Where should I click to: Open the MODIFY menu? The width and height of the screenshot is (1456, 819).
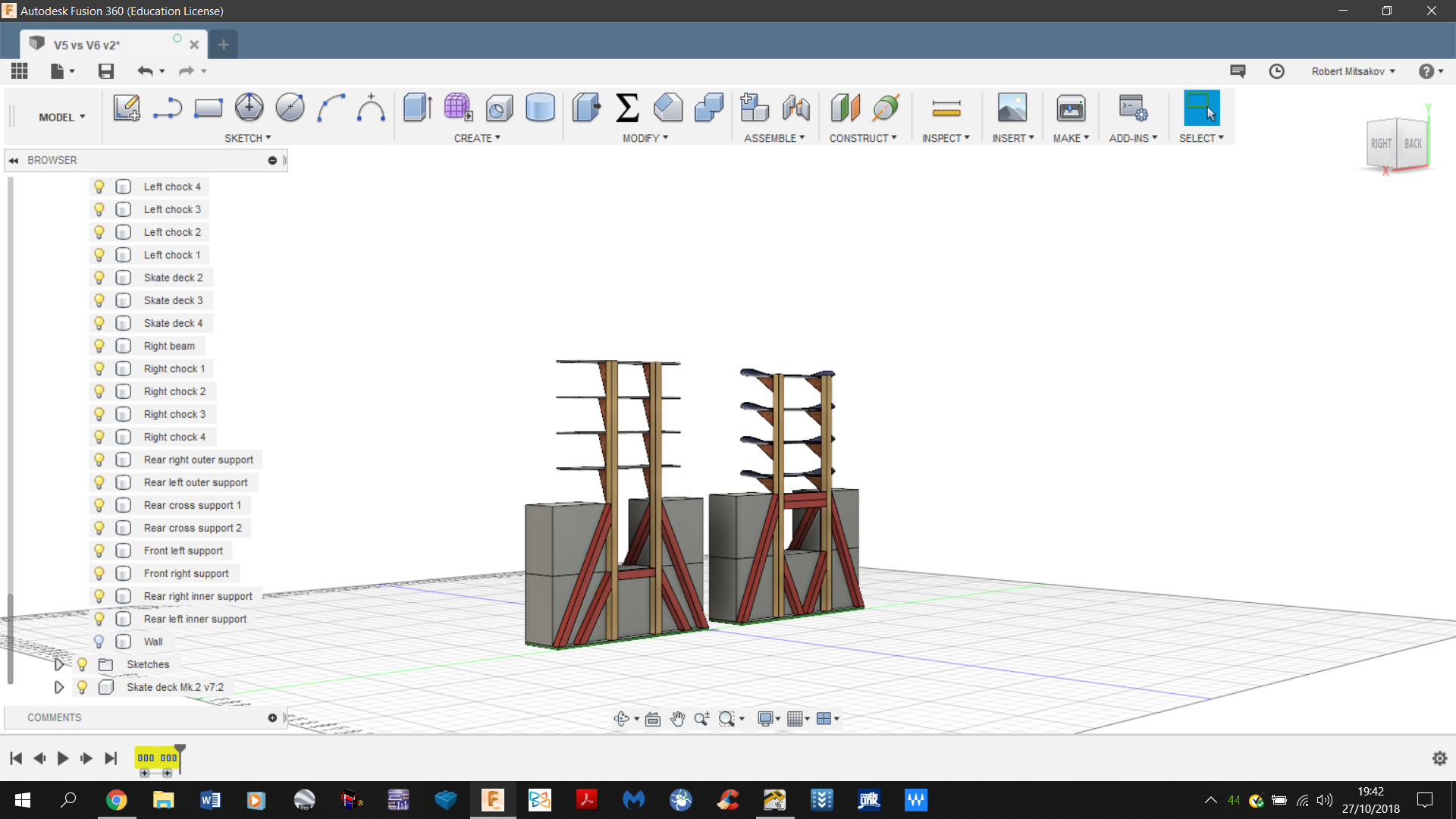point(645,138)
